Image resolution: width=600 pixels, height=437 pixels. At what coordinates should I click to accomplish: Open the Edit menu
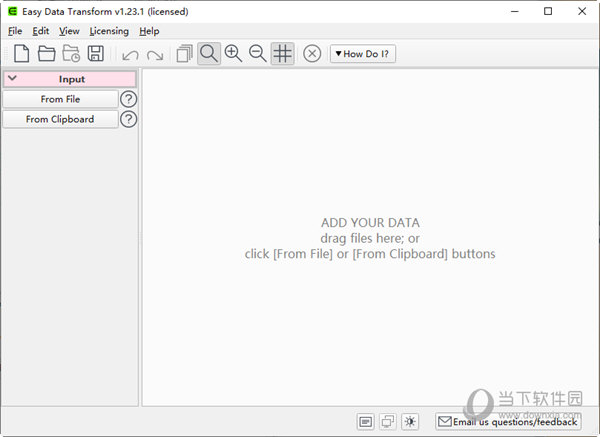click(x=41, y=31)
